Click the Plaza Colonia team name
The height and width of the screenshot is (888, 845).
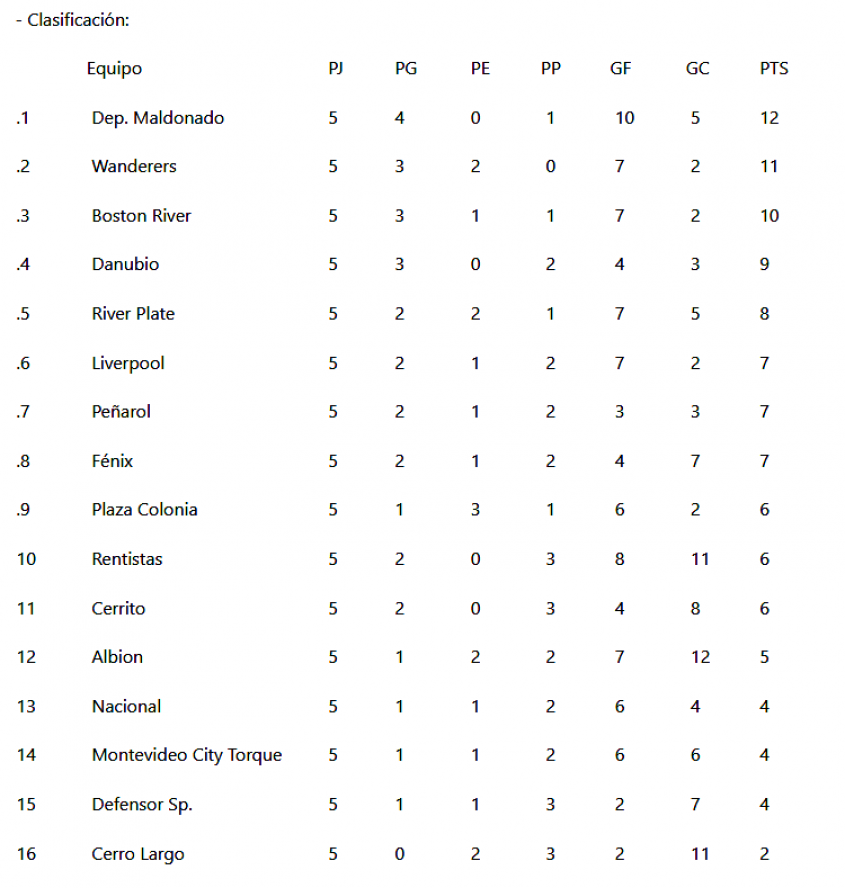coord(144,510)
